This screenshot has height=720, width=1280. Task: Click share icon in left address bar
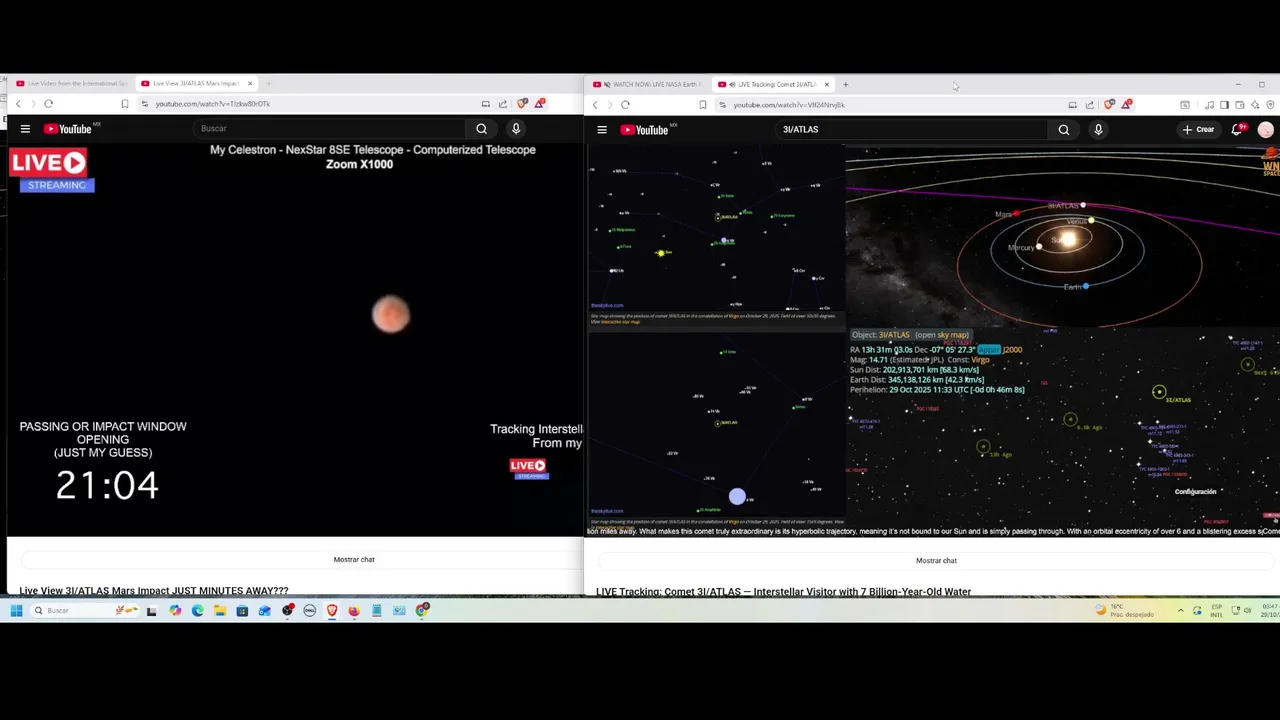point(503,103)
